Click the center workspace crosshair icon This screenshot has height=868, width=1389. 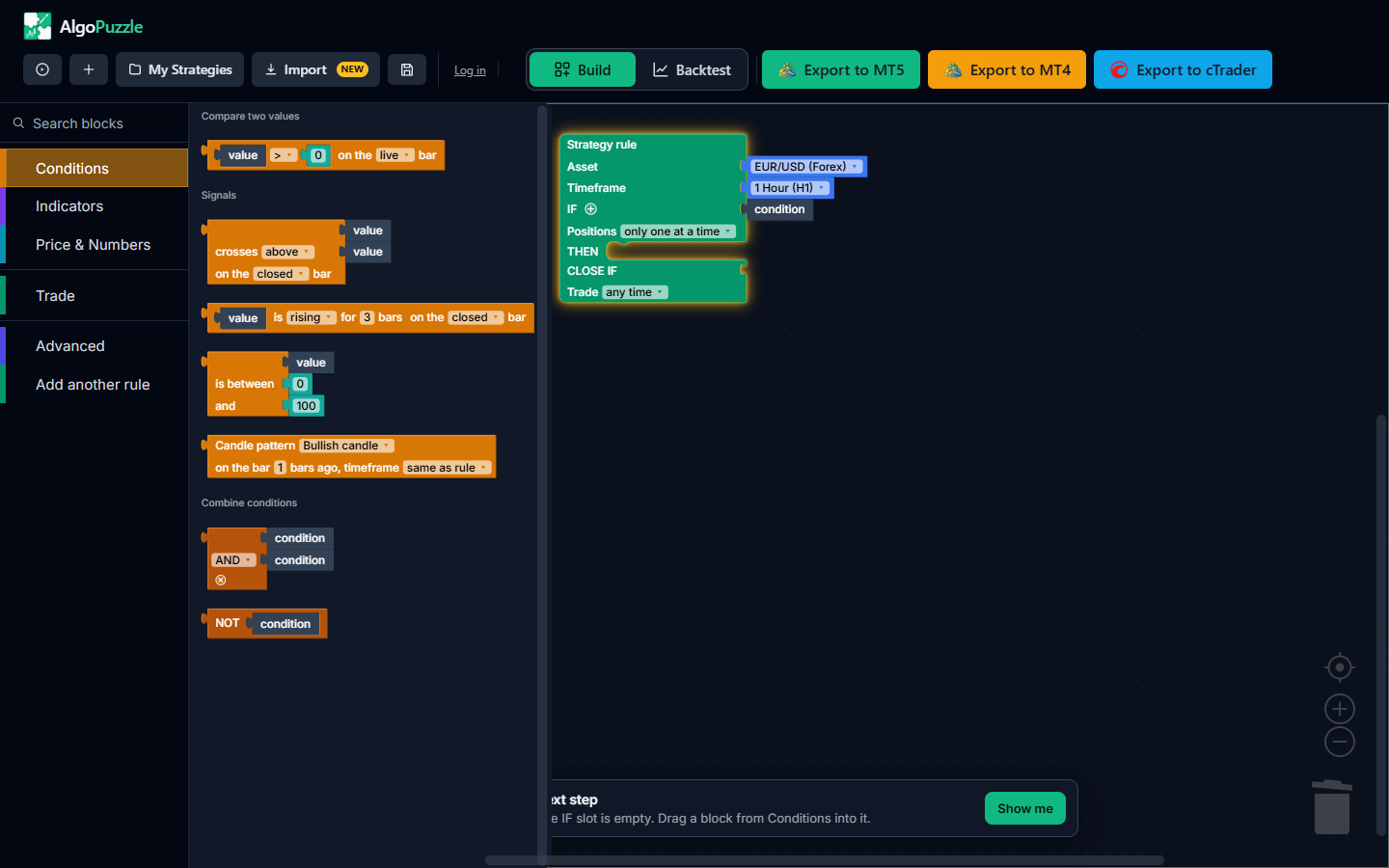pyautogui.click(x=1340, y=667)
